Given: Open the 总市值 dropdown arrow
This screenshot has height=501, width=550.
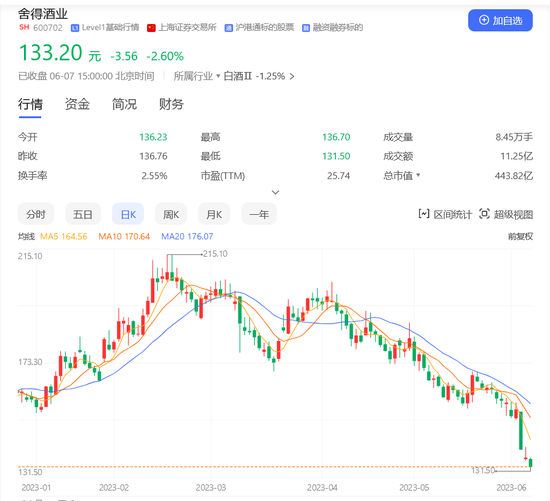Looking at the screenshot, I should [418, 175].
